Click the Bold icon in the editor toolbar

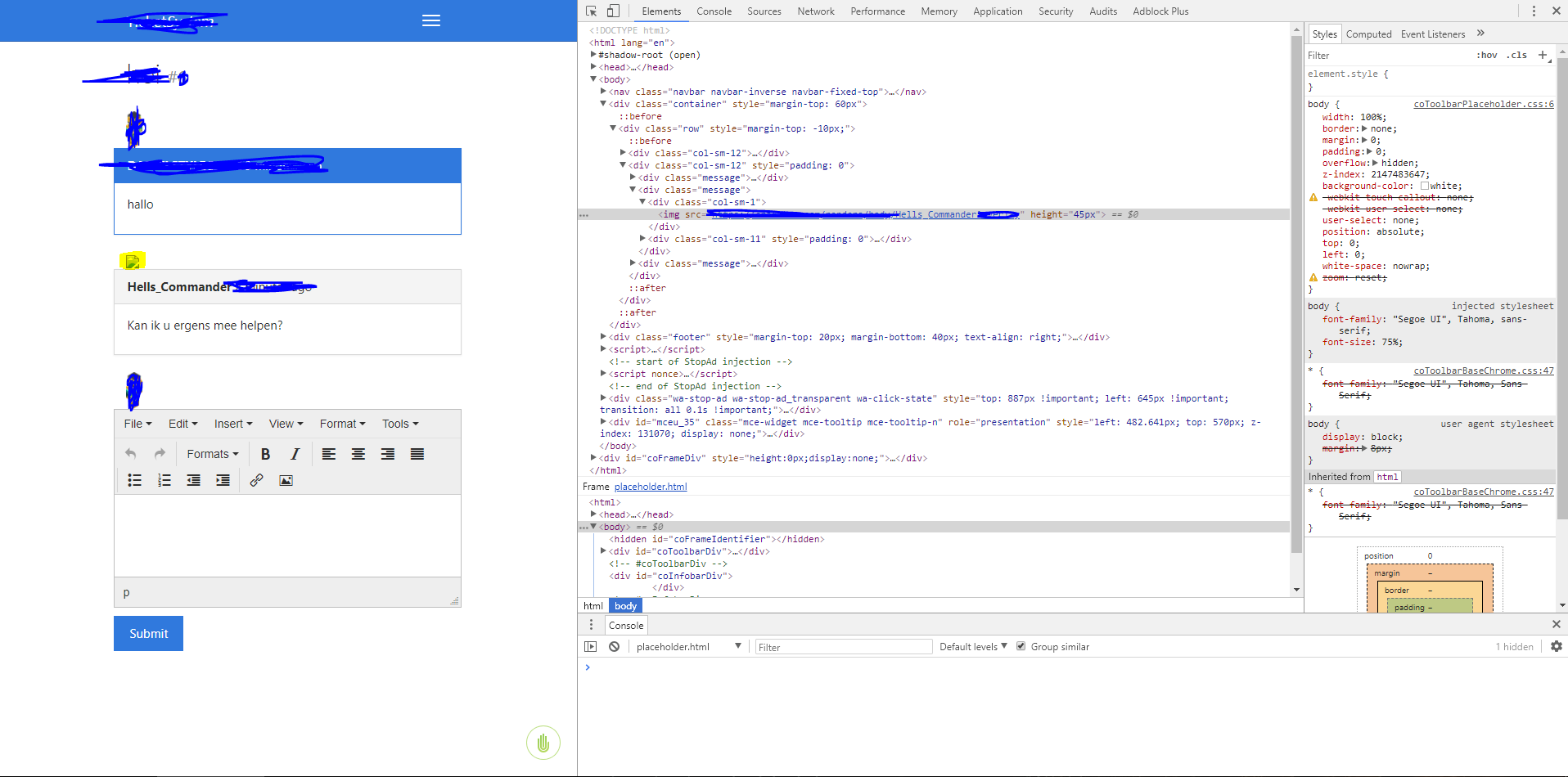tap(265, 453)
